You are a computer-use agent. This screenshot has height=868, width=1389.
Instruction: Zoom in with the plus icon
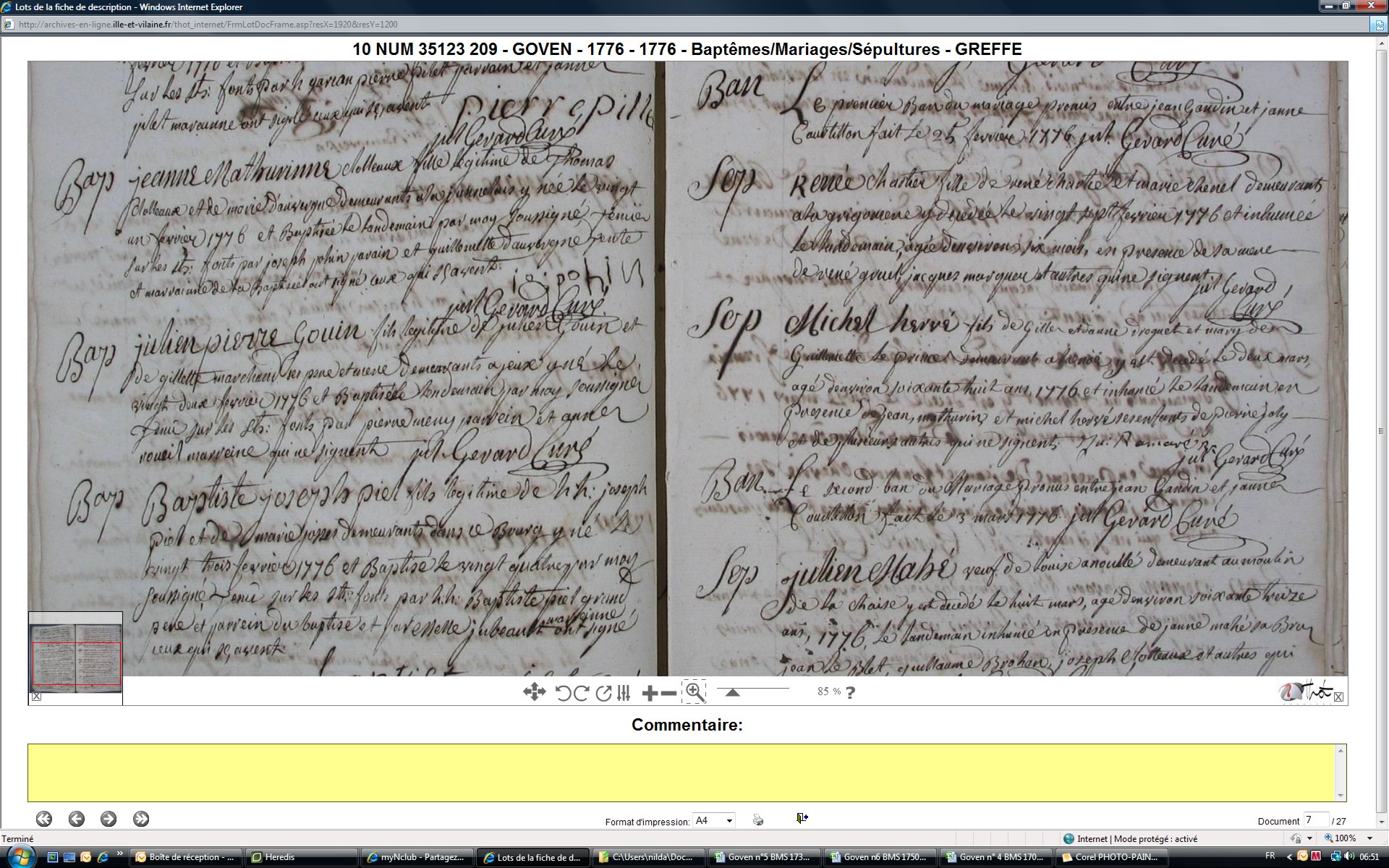pos(649,693)
